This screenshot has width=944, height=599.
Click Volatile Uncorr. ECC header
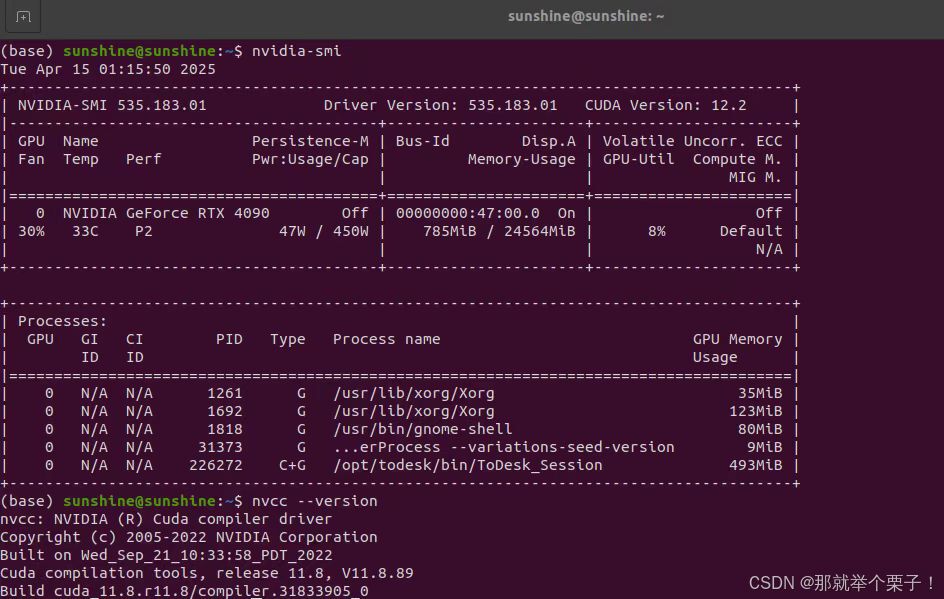tap(692, 141)
